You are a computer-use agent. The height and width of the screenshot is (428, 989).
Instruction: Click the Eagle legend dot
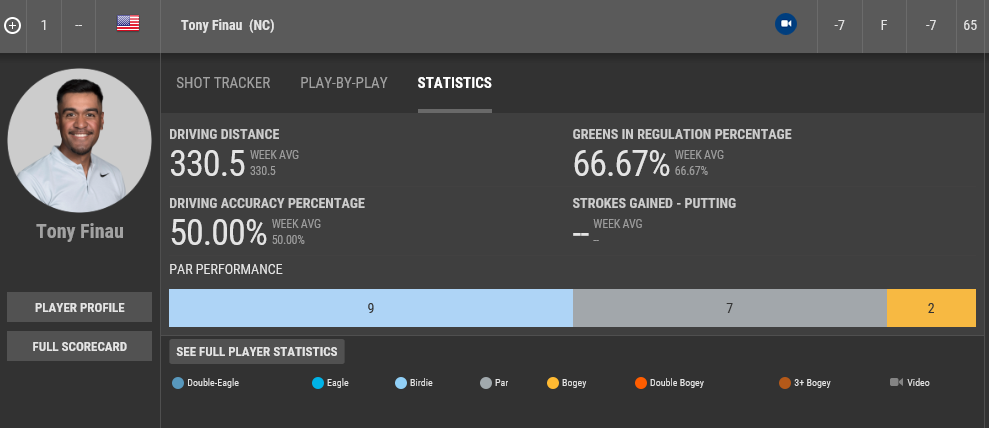pyautogui.click(x=318, y=382)
